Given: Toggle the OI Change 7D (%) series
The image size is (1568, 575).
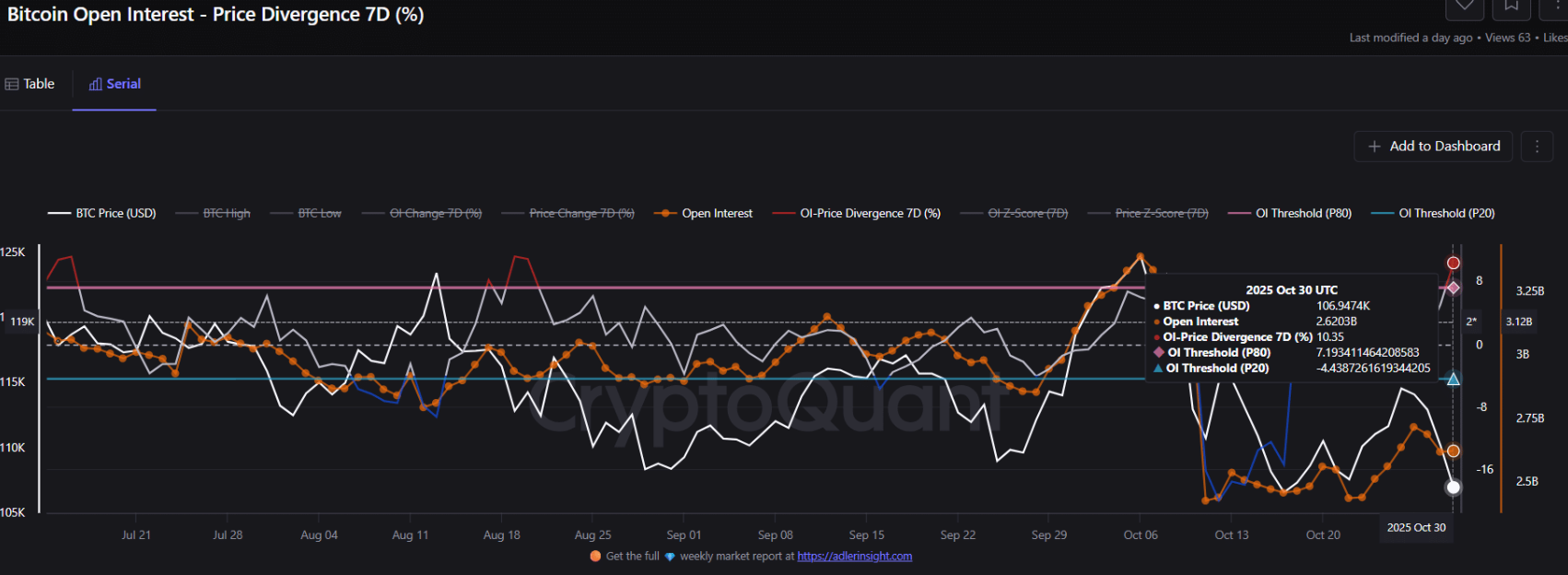Looking at the screenshot, I should point(422,214).
